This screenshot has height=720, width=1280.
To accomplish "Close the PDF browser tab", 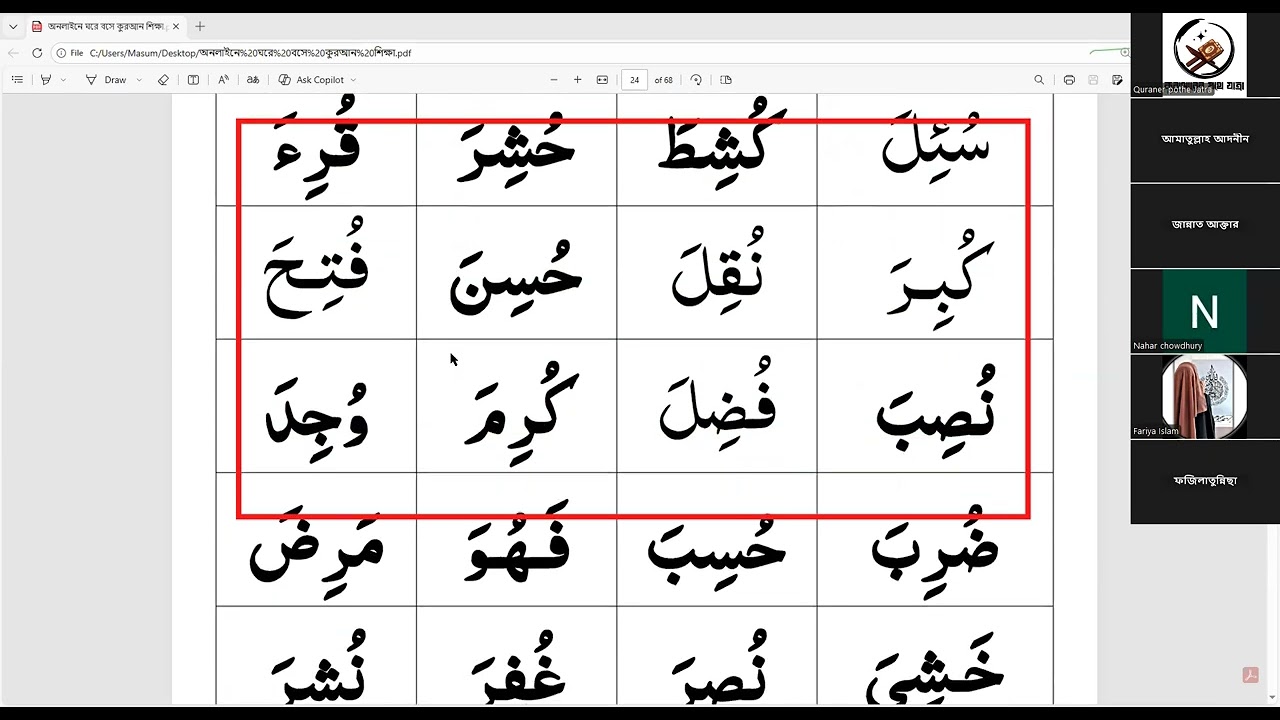I will tap(176, 26).
